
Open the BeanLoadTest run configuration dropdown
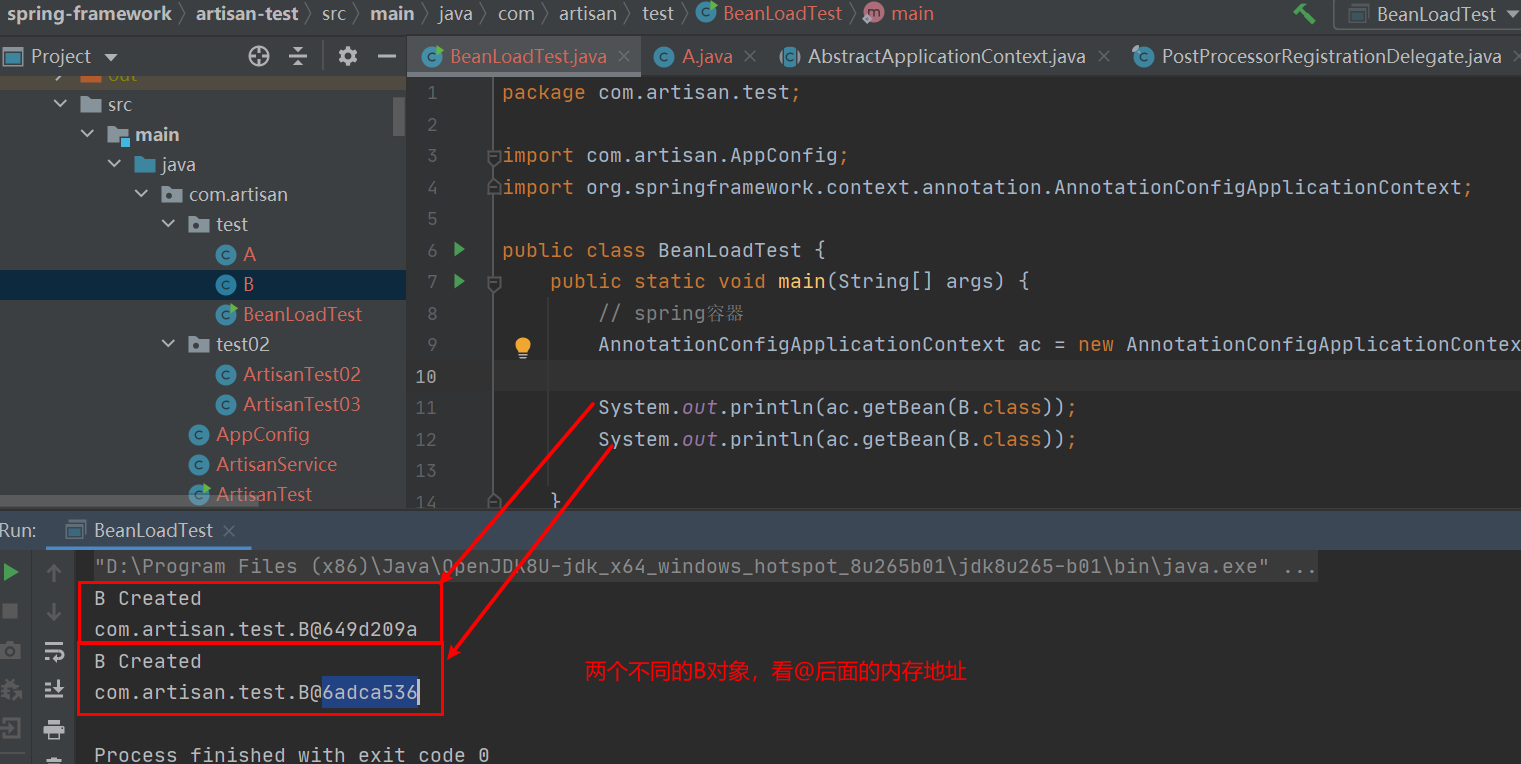click(x=1428, y=14)
